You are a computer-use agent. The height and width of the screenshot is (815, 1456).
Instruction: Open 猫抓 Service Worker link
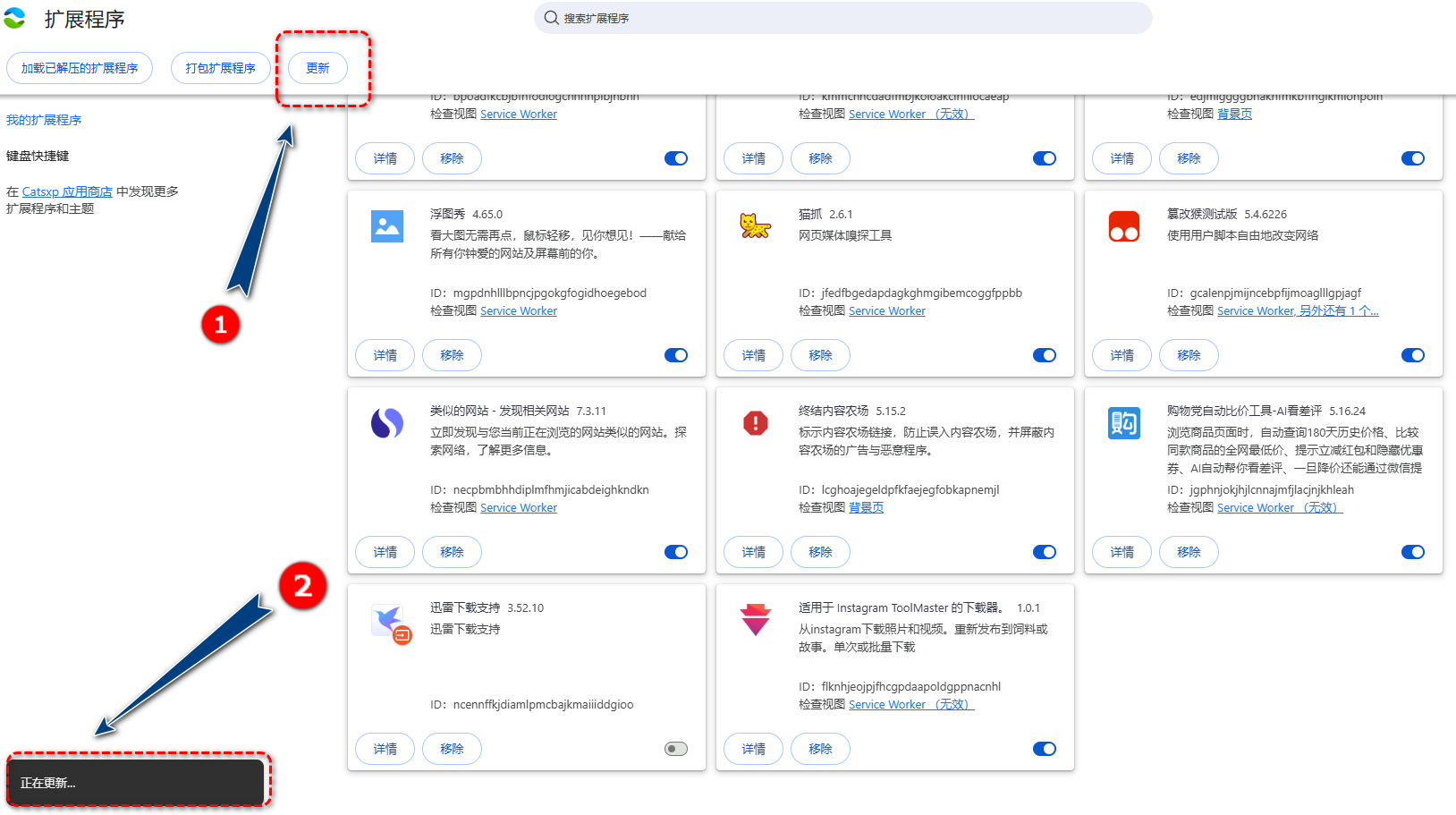pos(887,310)
